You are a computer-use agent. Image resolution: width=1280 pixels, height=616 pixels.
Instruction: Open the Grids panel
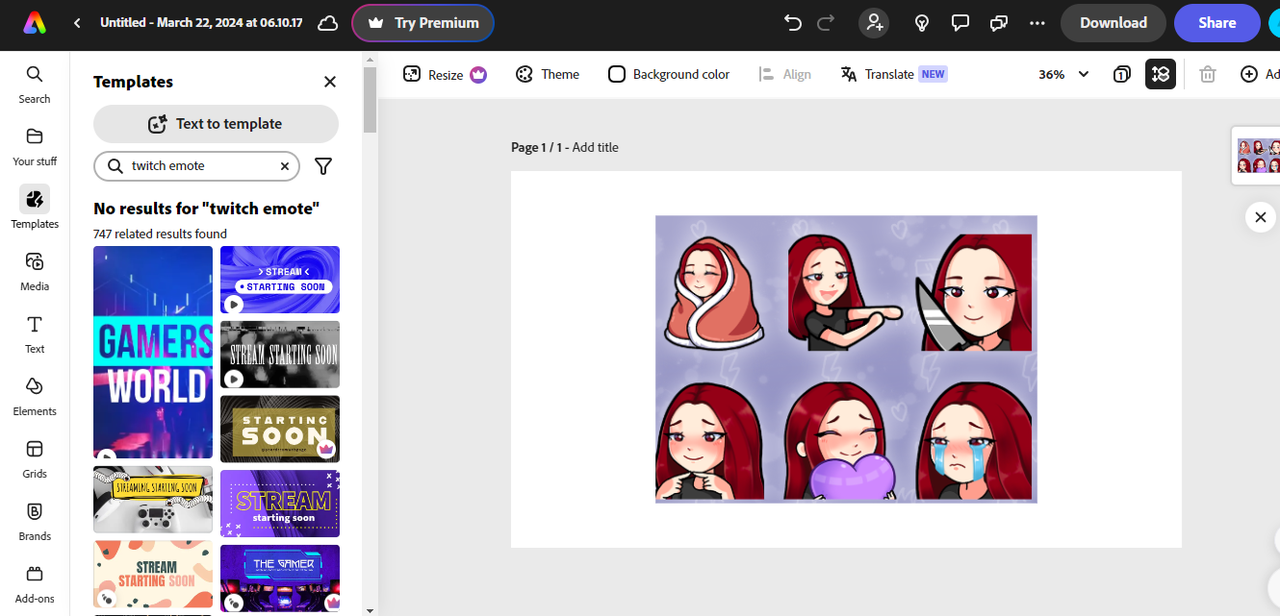click(x=34, y=459)
